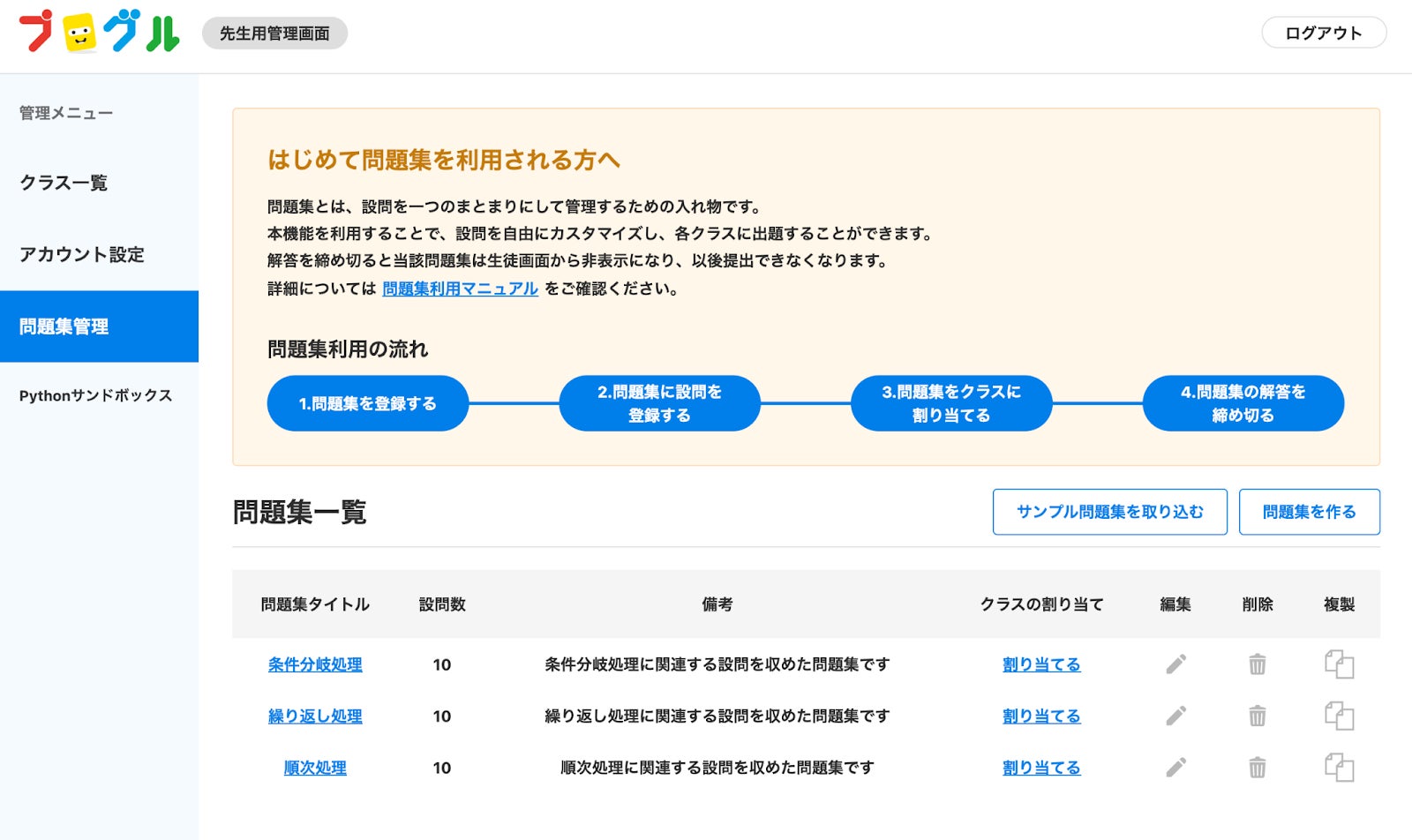Screen dimensions: 1412x840
Task: Click step 3.問題集をクラスに割り当てる
Action: click(951, 403)
